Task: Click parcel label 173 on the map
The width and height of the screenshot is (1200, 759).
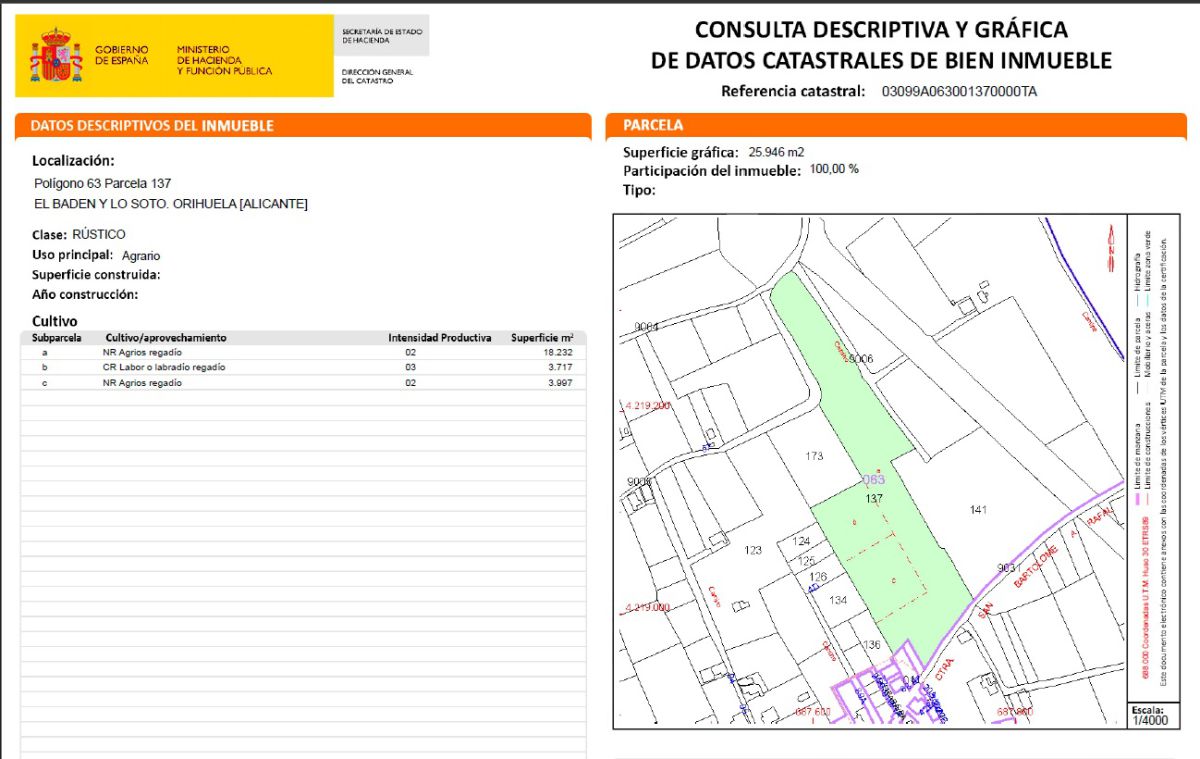Action: (814, 456)
